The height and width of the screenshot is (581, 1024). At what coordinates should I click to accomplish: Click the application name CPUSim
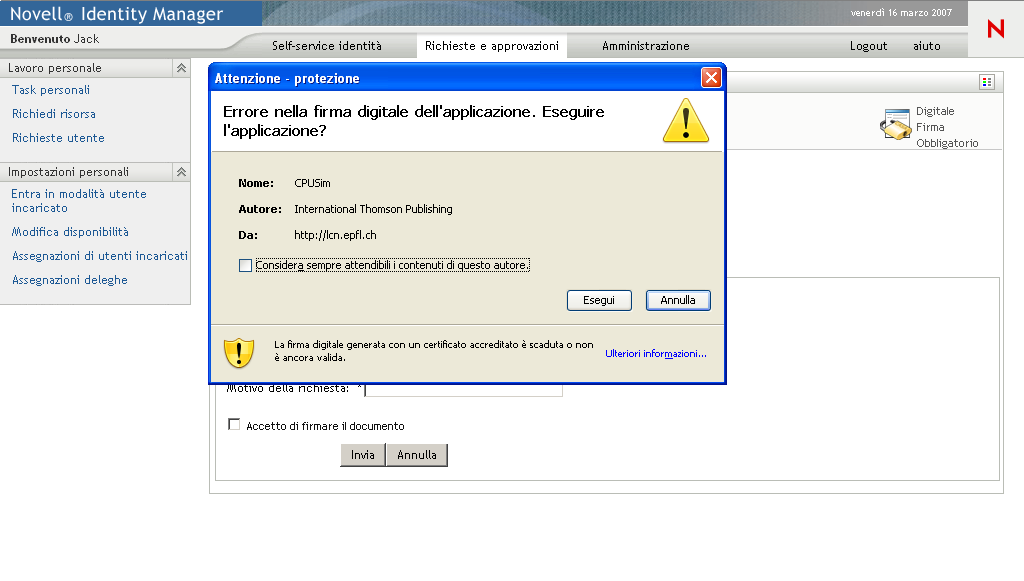312,183
